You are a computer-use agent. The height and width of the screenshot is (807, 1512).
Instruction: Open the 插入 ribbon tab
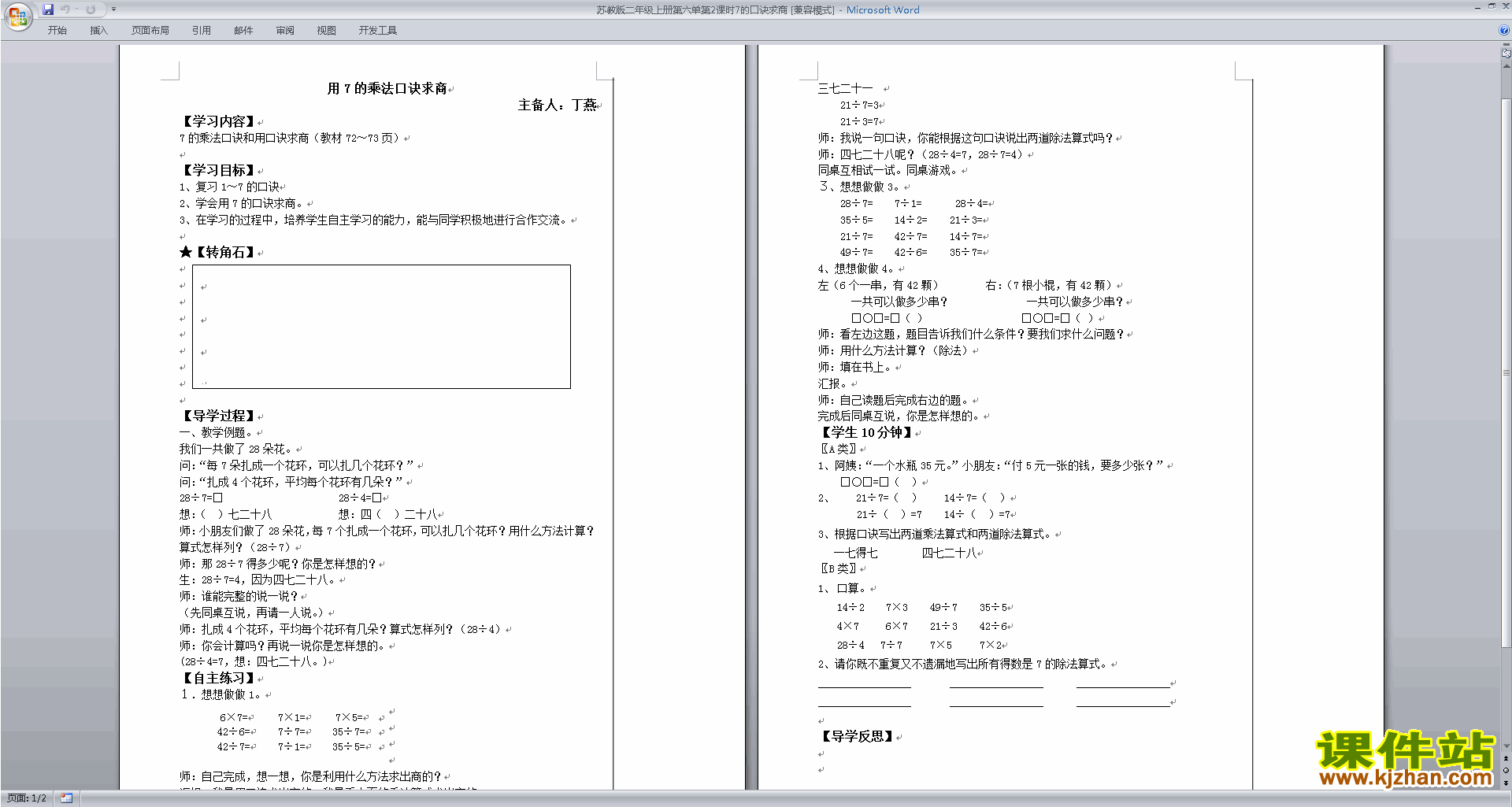98,31
